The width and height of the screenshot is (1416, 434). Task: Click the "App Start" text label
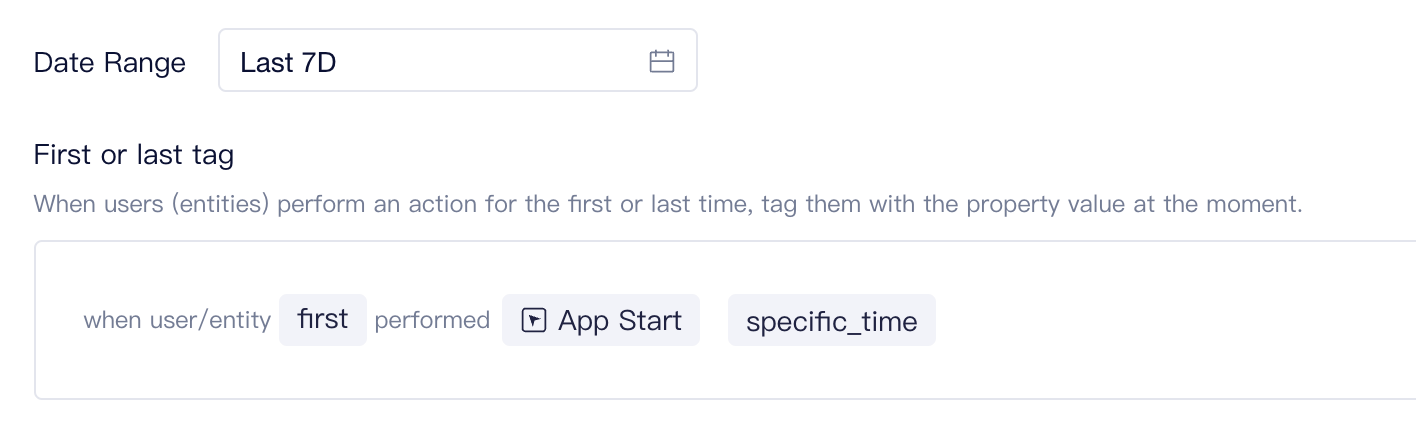(620, 320)
